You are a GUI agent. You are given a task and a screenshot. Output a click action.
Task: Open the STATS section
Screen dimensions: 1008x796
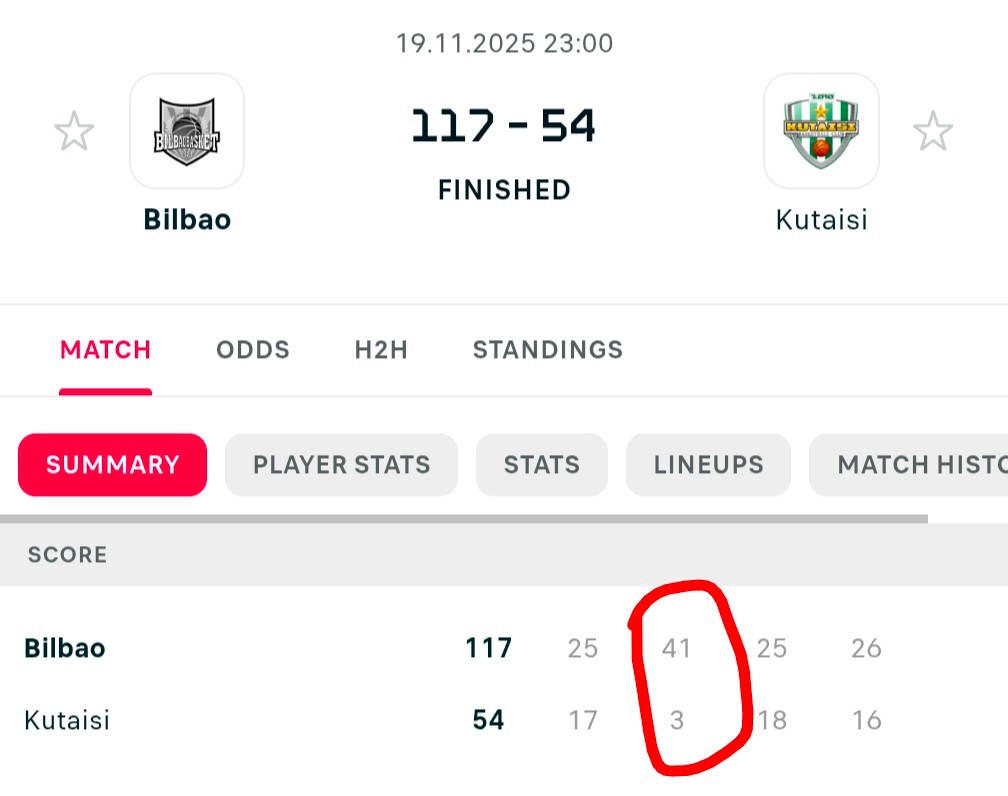541,465
